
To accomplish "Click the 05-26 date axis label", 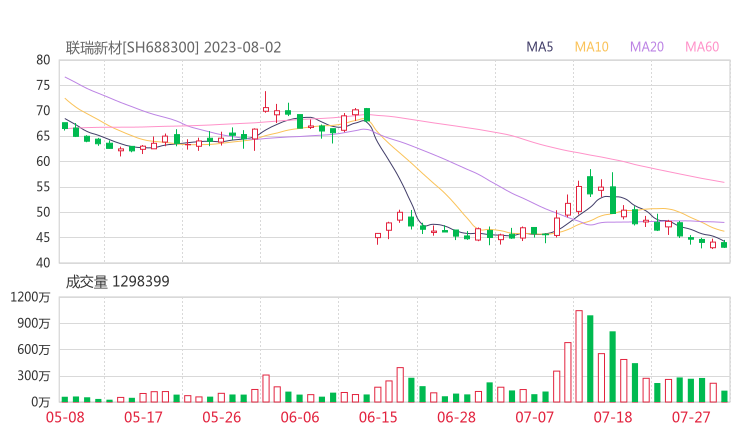I will pos(221,417).
